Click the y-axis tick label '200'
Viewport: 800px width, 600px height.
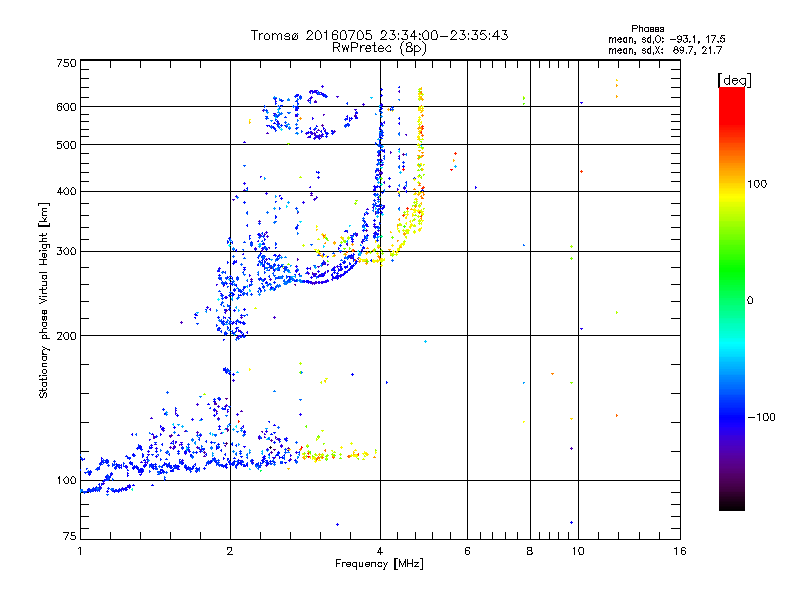(x=66, y=336)
